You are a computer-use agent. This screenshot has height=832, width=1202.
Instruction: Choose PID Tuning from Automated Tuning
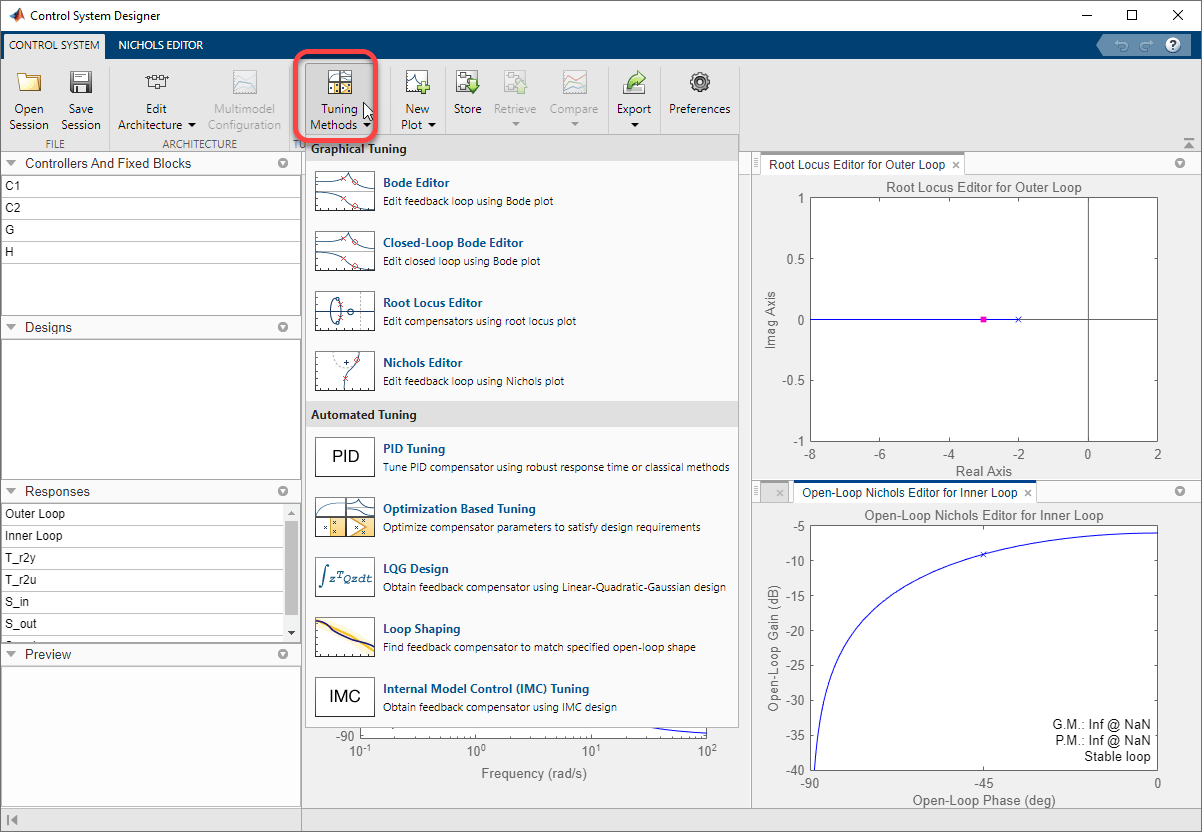point(414,449)
